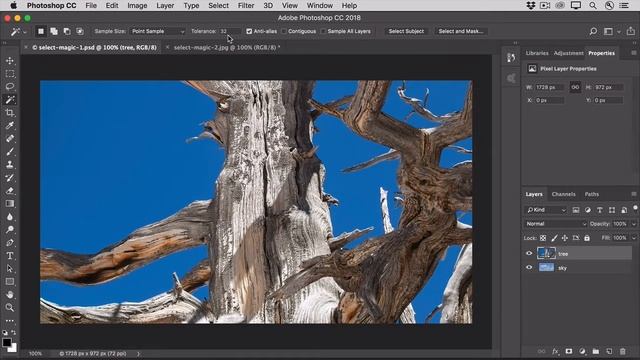Expand status bar info arrow
This screenshot has width=640, height=360.
pyautogui.click(x=138, y=353)
